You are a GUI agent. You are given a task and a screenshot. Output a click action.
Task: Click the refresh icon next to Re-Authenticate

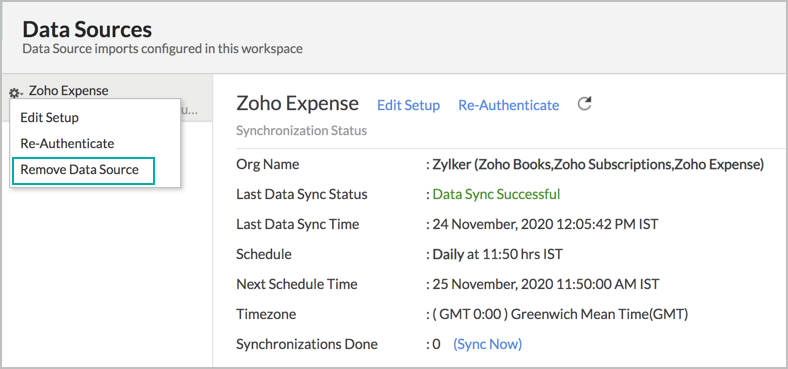[584, 104]
